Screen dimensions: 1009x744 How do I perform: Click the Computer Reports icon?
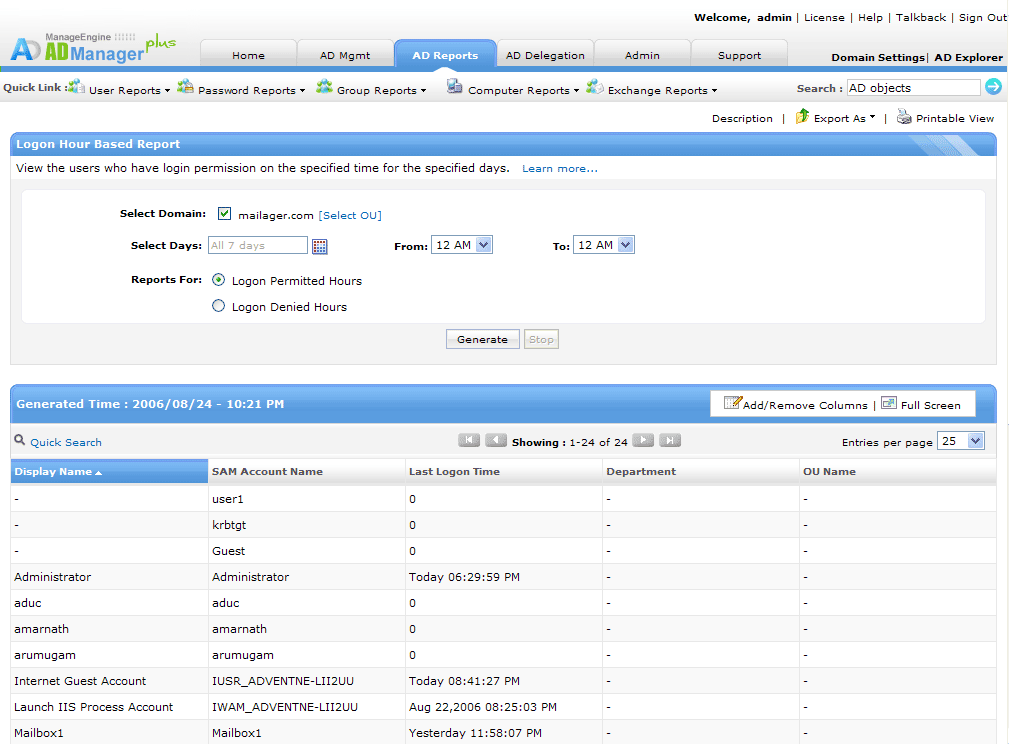454,86
